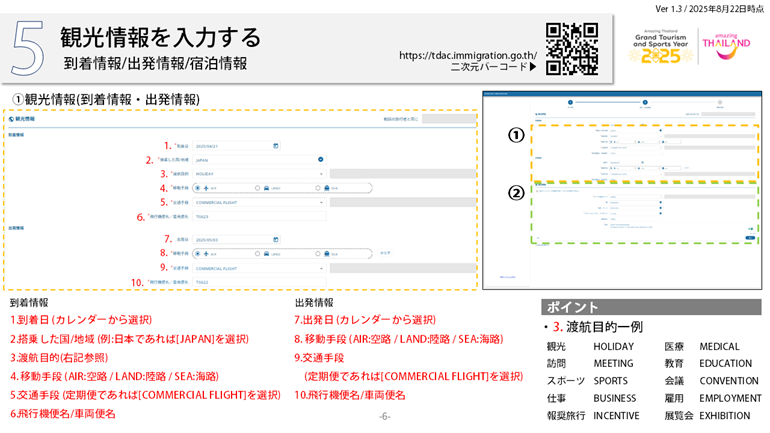Click the word INCENTIVE in the purpose list
Image resolution: width=770 pixels, height=433 pixels.
[616, 416]
